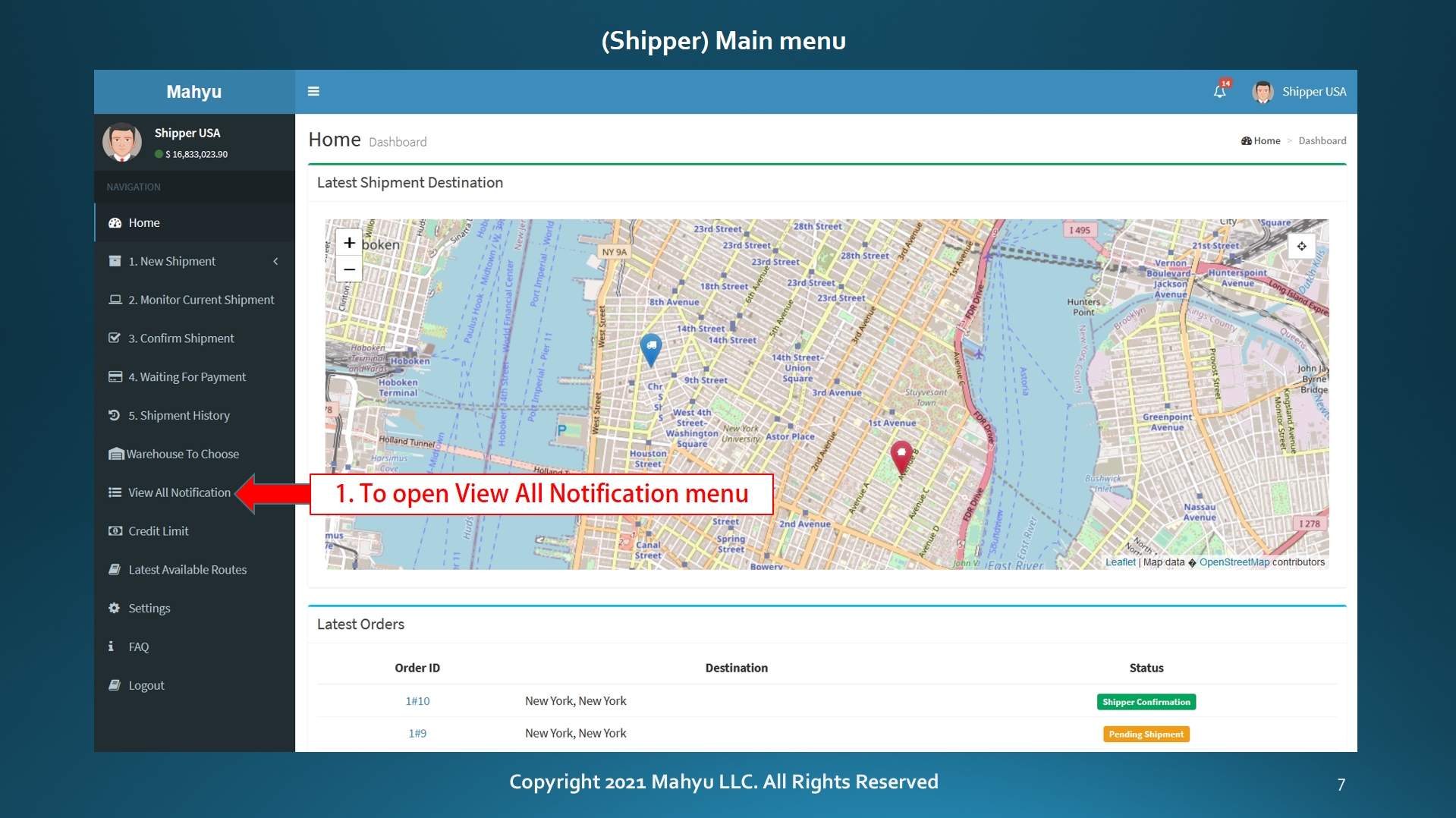Open 1. New Shipment menu
The image size is (1456, 818).
click(194, 261)
